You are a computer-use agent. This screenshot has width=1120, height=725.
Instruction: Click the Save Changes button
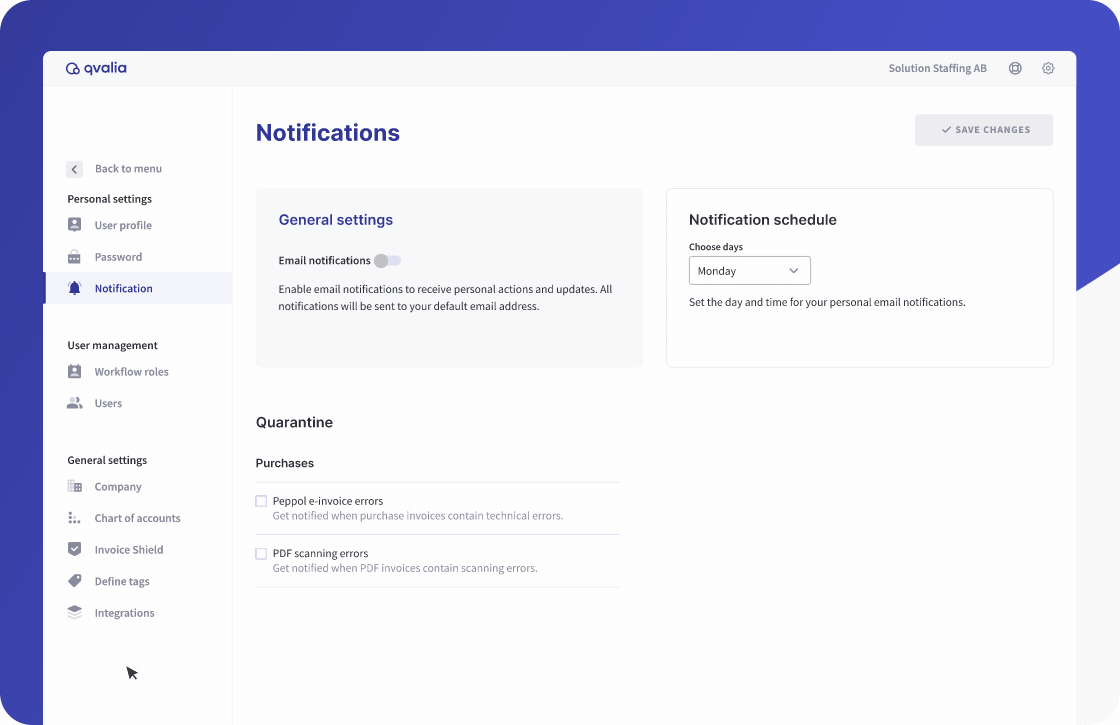[983, 130]
